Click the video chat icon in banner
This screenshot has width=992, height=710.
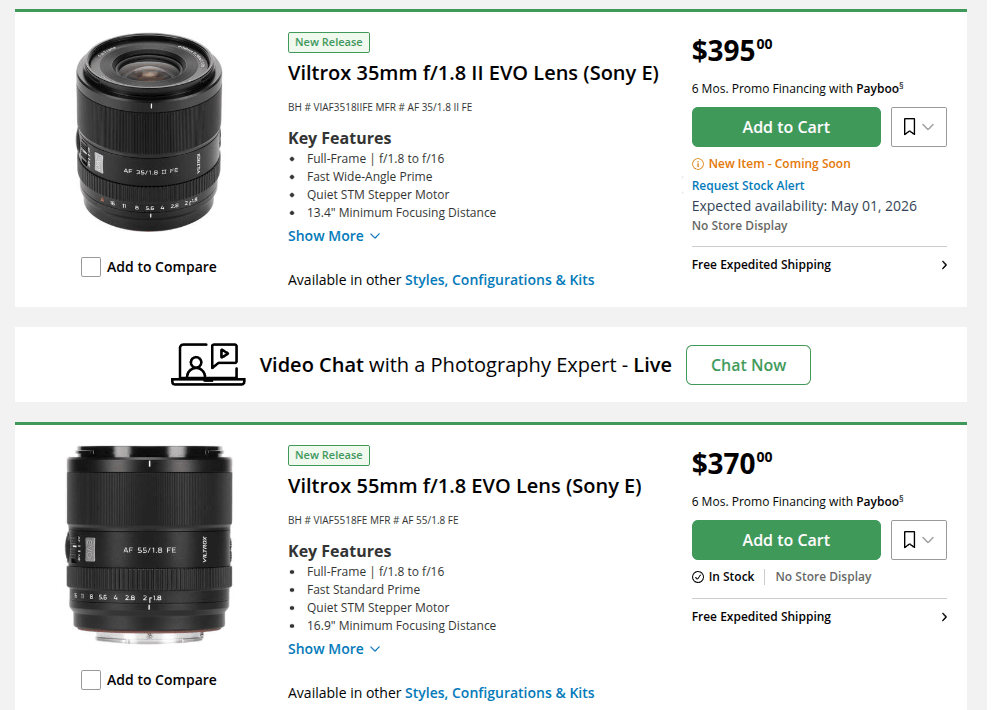[209, 365]
